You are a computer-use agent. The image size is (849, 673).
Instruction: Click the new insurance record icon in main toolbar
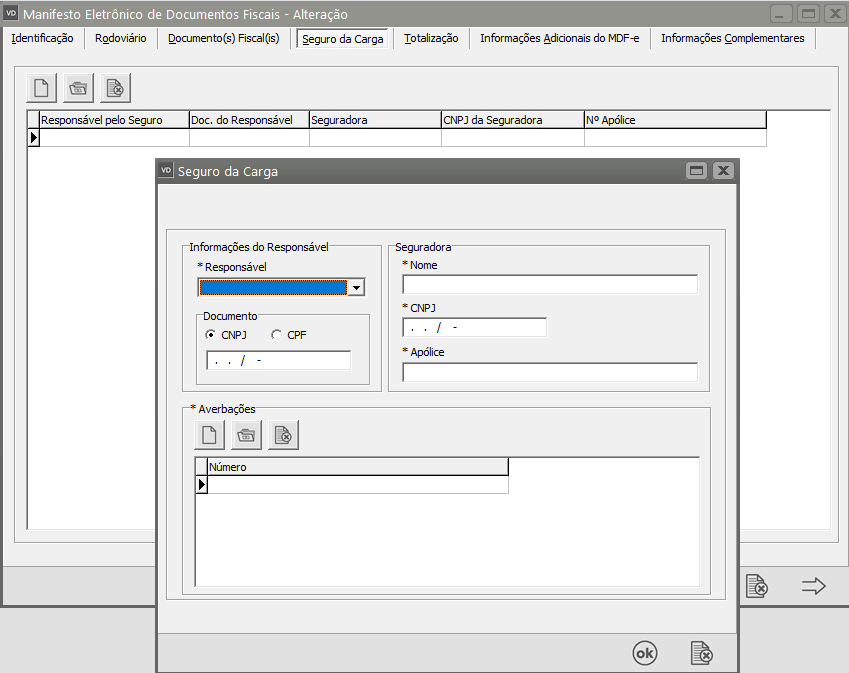pos(42,88)
